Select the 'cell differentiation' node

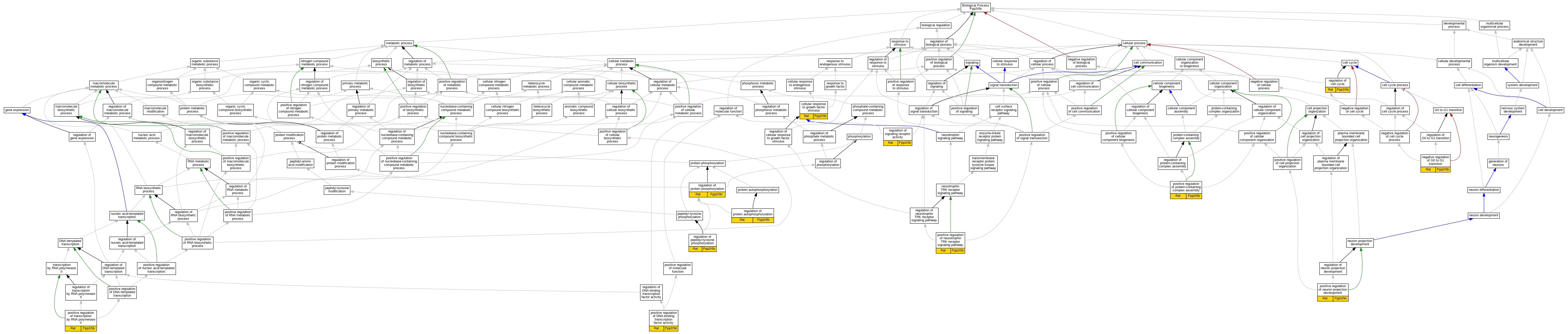[1468, 85]
